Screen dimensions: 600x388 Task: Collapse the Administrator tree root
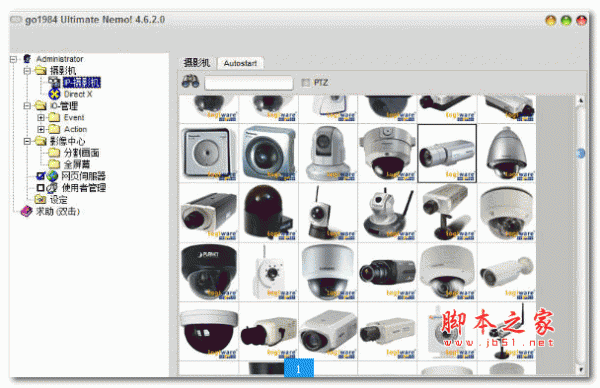[x=13, y=59]
